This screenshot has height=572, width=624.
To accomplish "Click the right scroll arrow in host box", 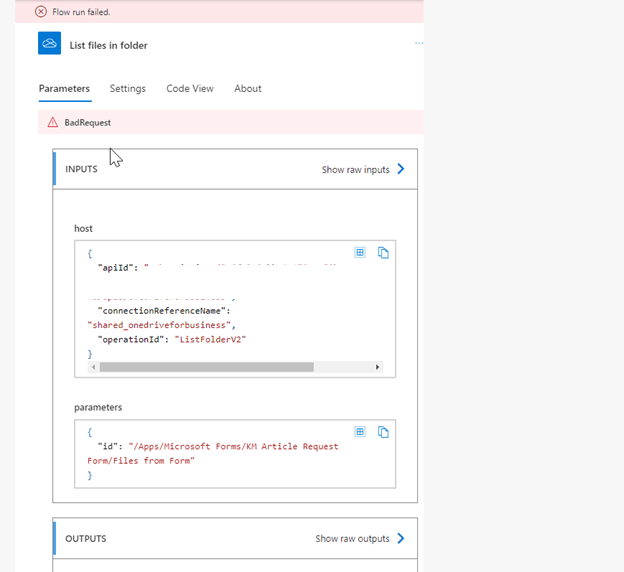I will (x=377, y=367).
